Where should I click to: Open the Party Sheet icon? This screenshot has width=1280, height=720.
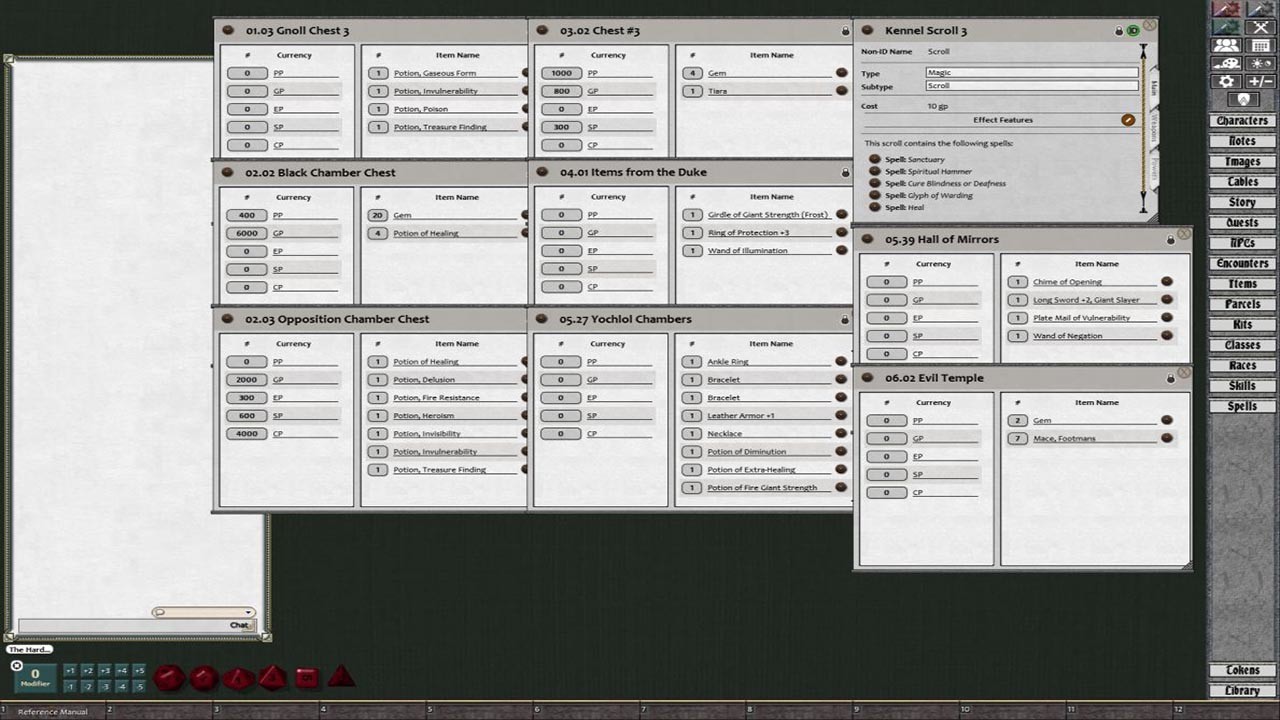(x=1226, y=45)
